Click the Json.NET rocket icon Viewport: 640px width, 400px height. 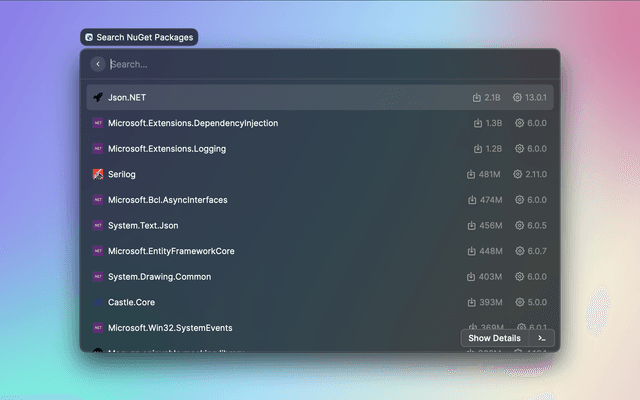pyautogui.click(x=98, y=98)
